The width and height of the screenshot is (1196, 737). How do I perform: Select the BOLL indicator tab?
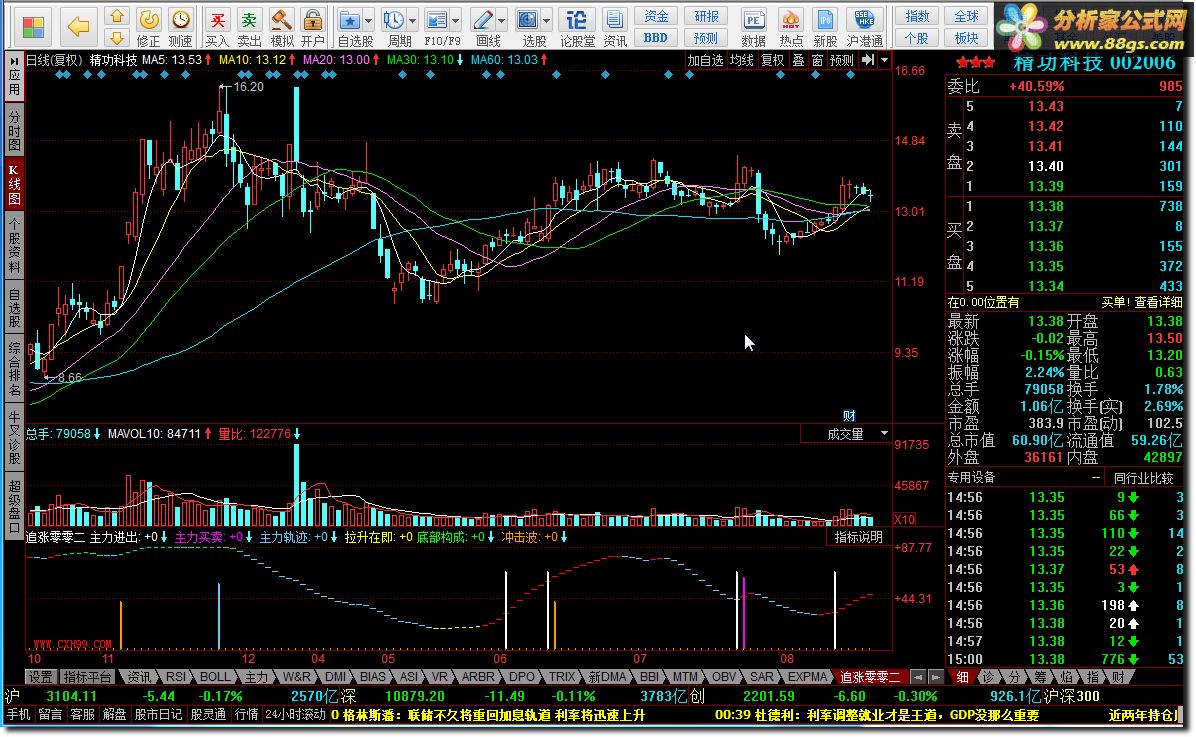point(214,677)
